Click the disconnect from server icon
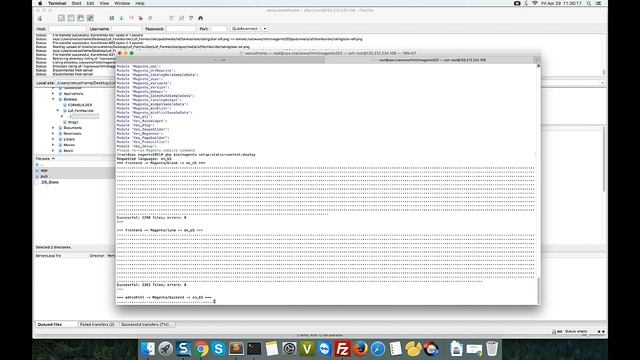This screenshot has height=360, width=640. 141,18
